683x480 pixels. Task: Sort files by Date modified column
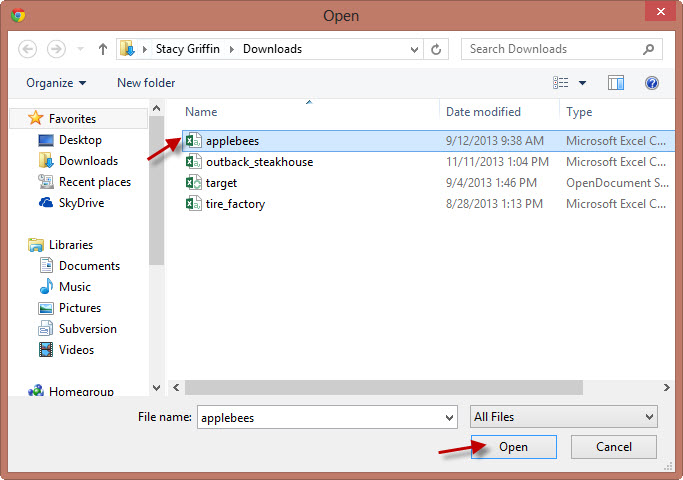pos(483,112)
